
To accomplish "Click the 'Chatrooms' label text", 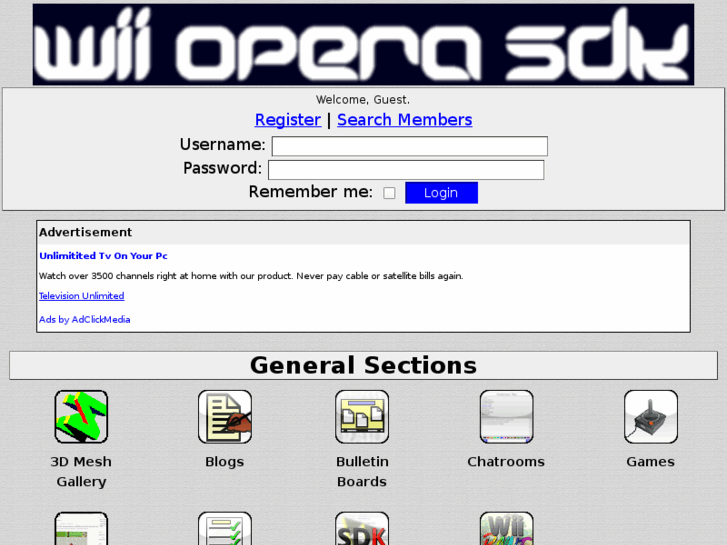I will pyautogui.click(x=506, y=462).
